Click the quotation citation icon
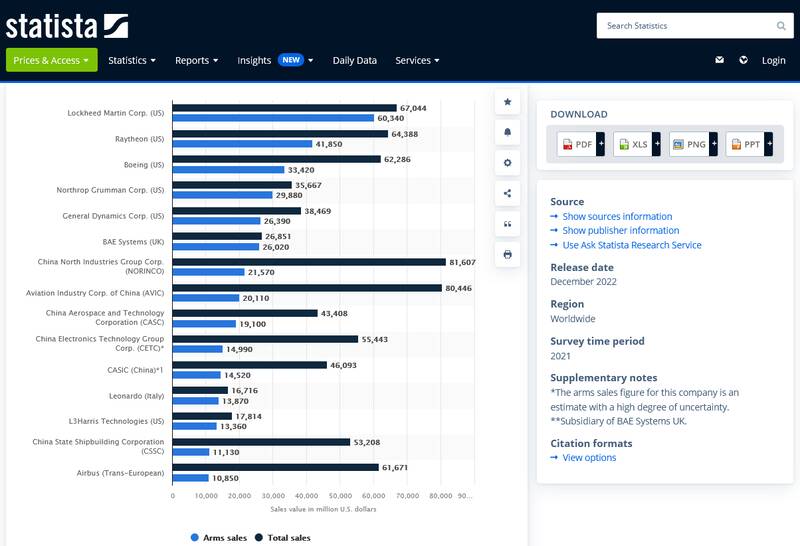 pos(508,224)
